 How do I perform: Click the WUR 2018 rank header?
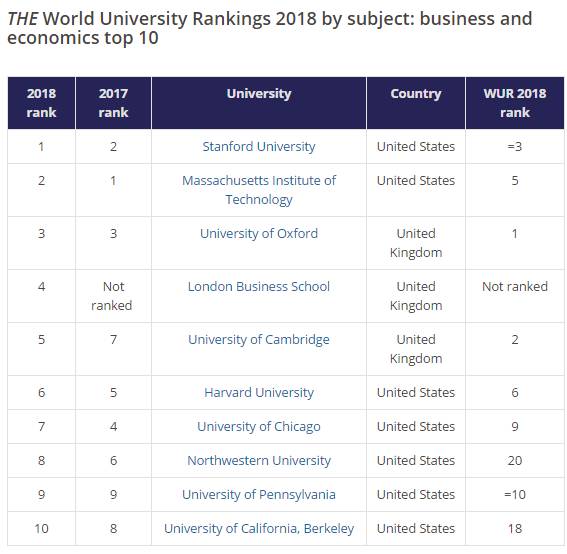click(515, 103)
